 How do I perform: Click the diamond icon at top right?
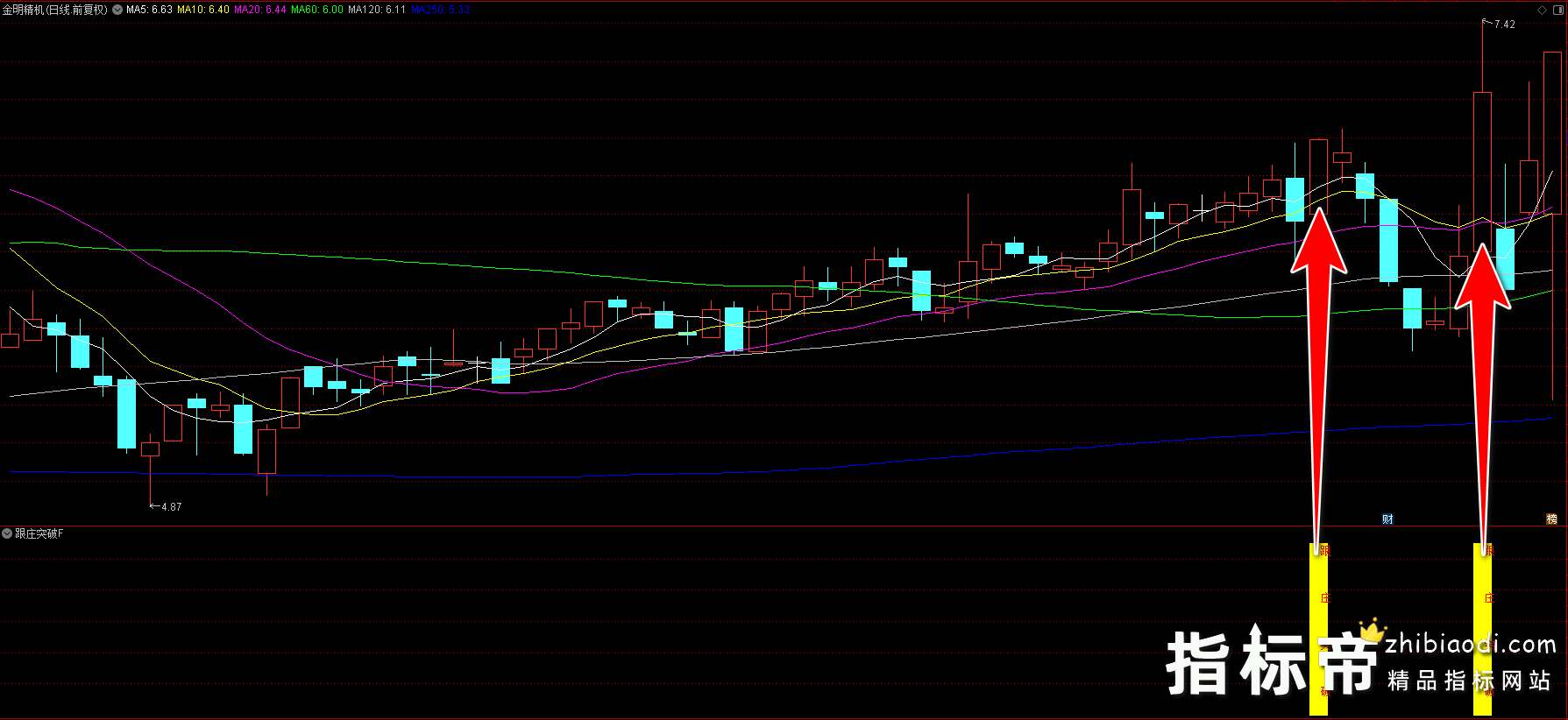1543,10
